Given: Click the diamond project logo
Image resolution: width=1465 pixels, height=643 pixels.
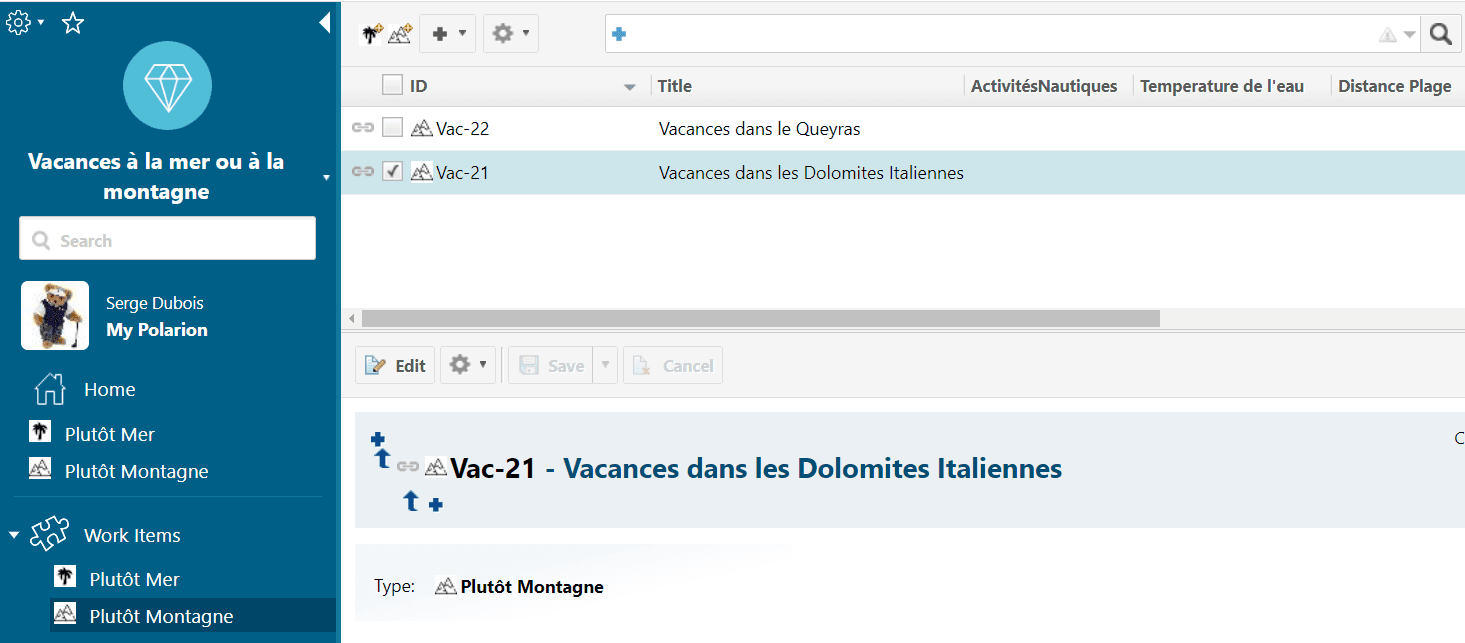Looking at the screenshot, I should coord(167,86).
